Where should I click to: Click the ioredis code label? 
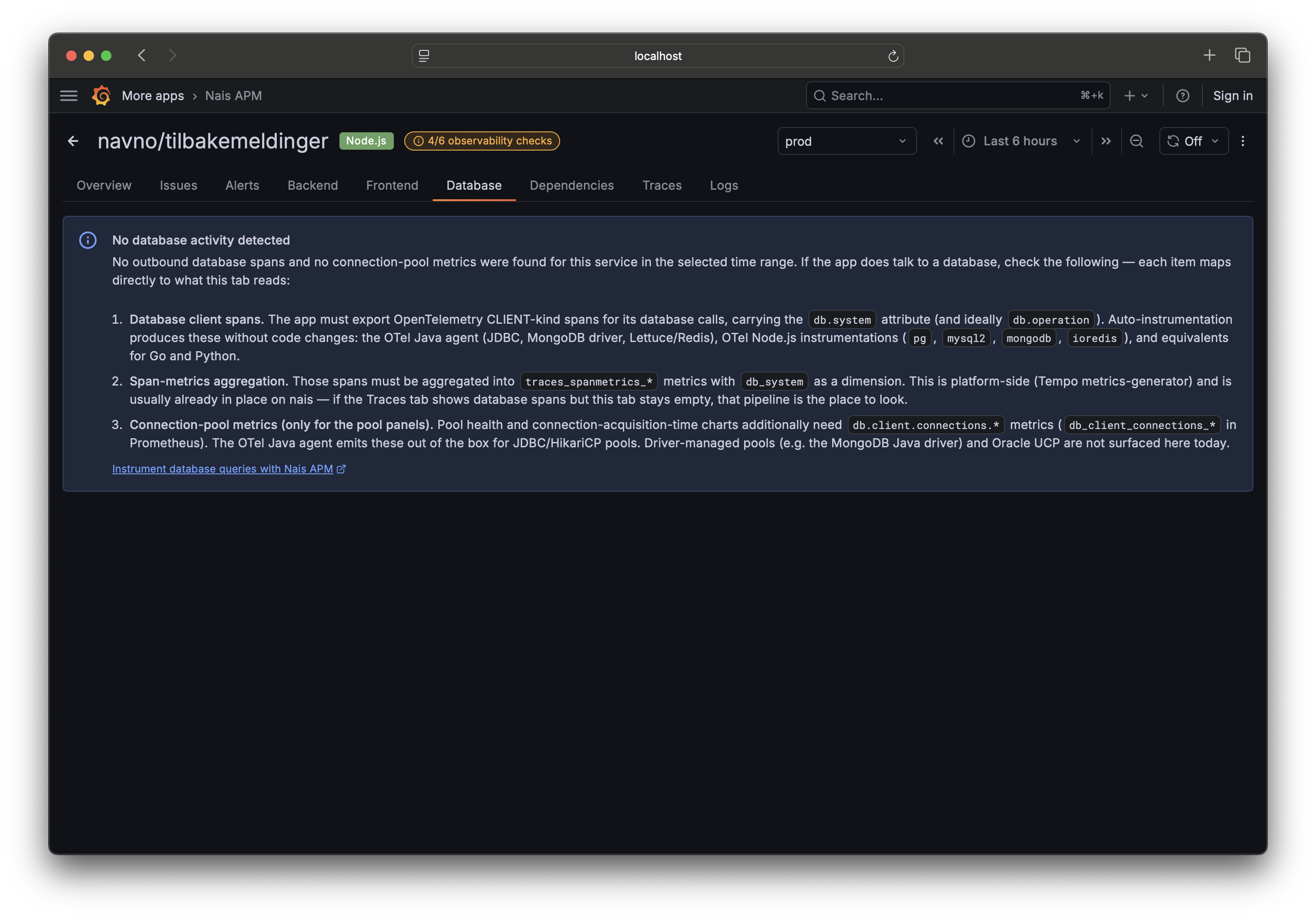1095,338
